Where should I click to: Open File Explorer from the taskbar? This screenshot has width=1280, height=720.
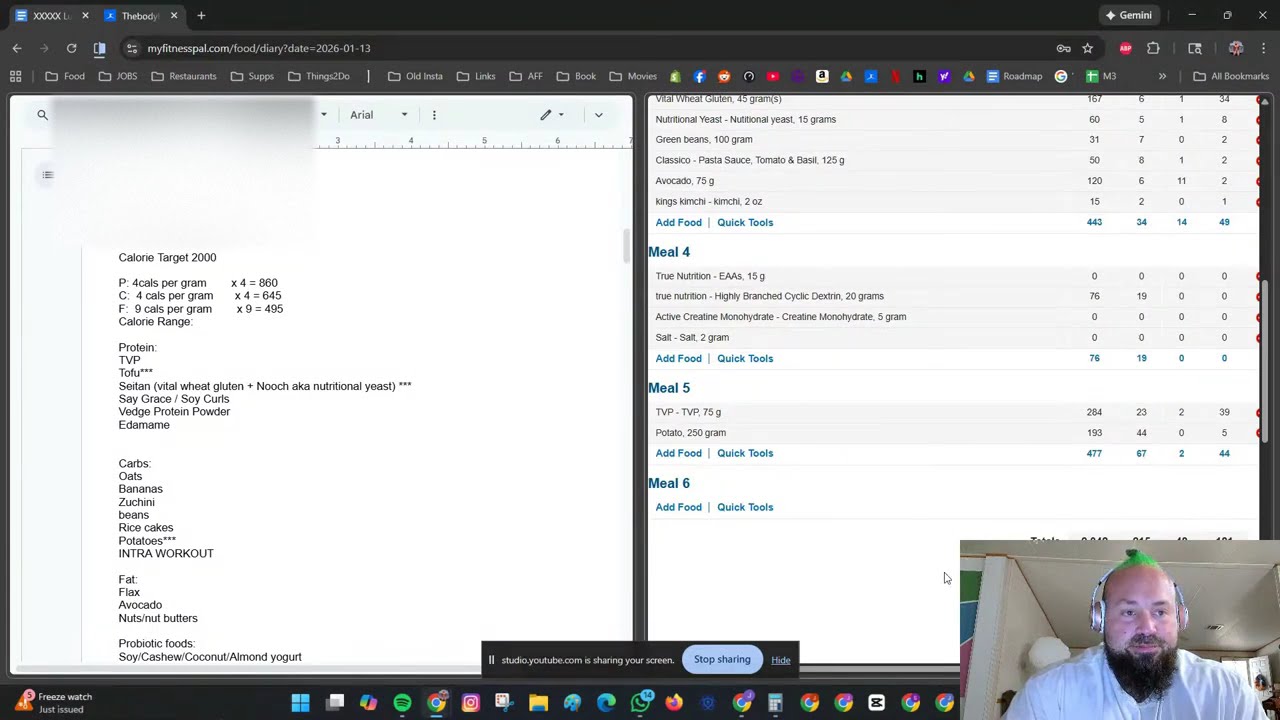pos(538,703)
